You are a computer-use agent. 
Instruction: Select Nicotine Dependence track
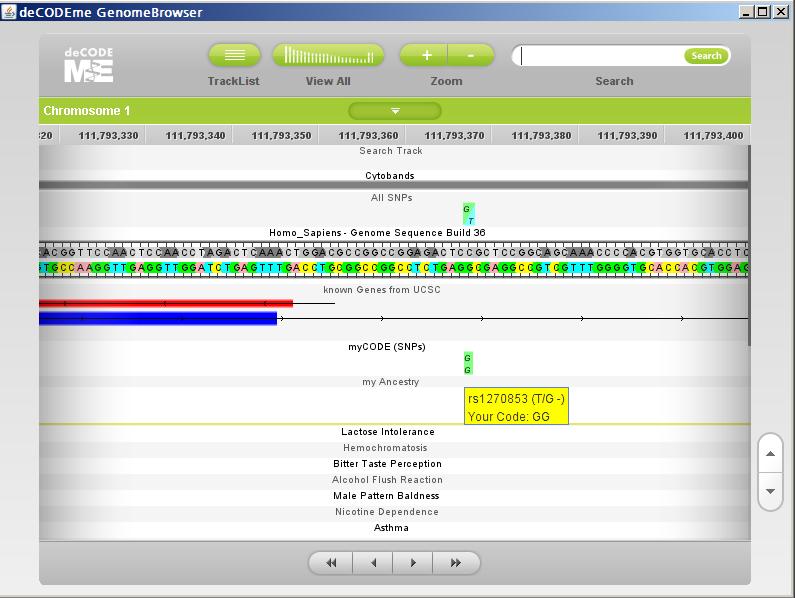click(x=387, y=512)
